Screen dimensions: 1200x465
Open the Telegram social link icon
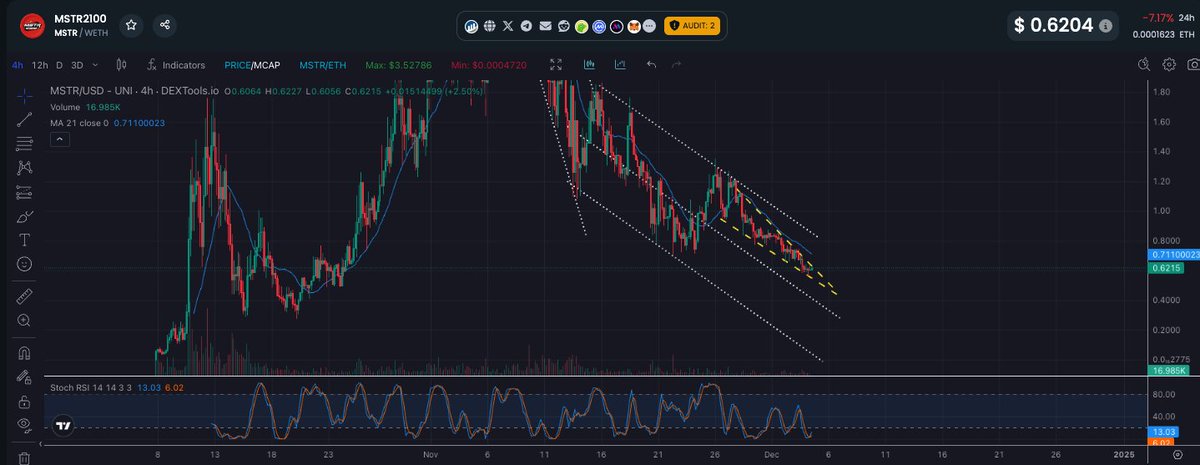pyautogui.click(x=526, y=24)
